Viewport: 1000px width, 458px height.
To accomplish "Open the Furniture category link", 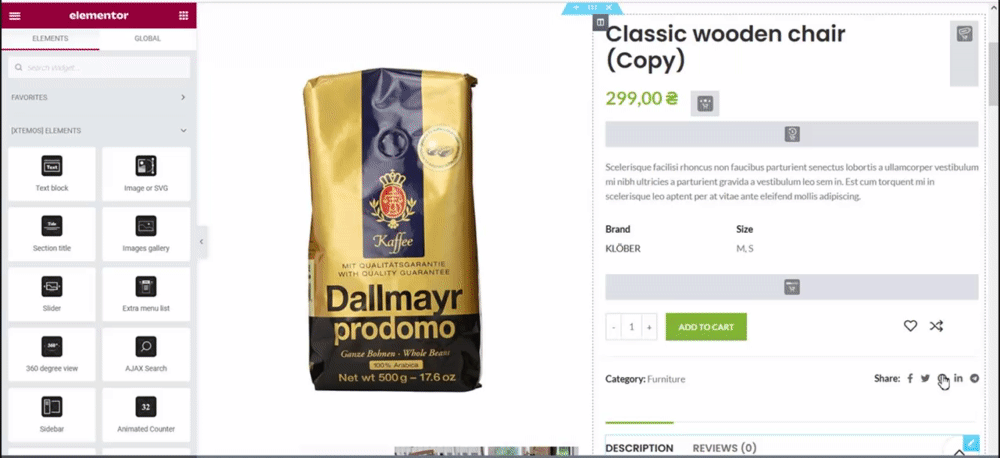I will coord(666,379).
